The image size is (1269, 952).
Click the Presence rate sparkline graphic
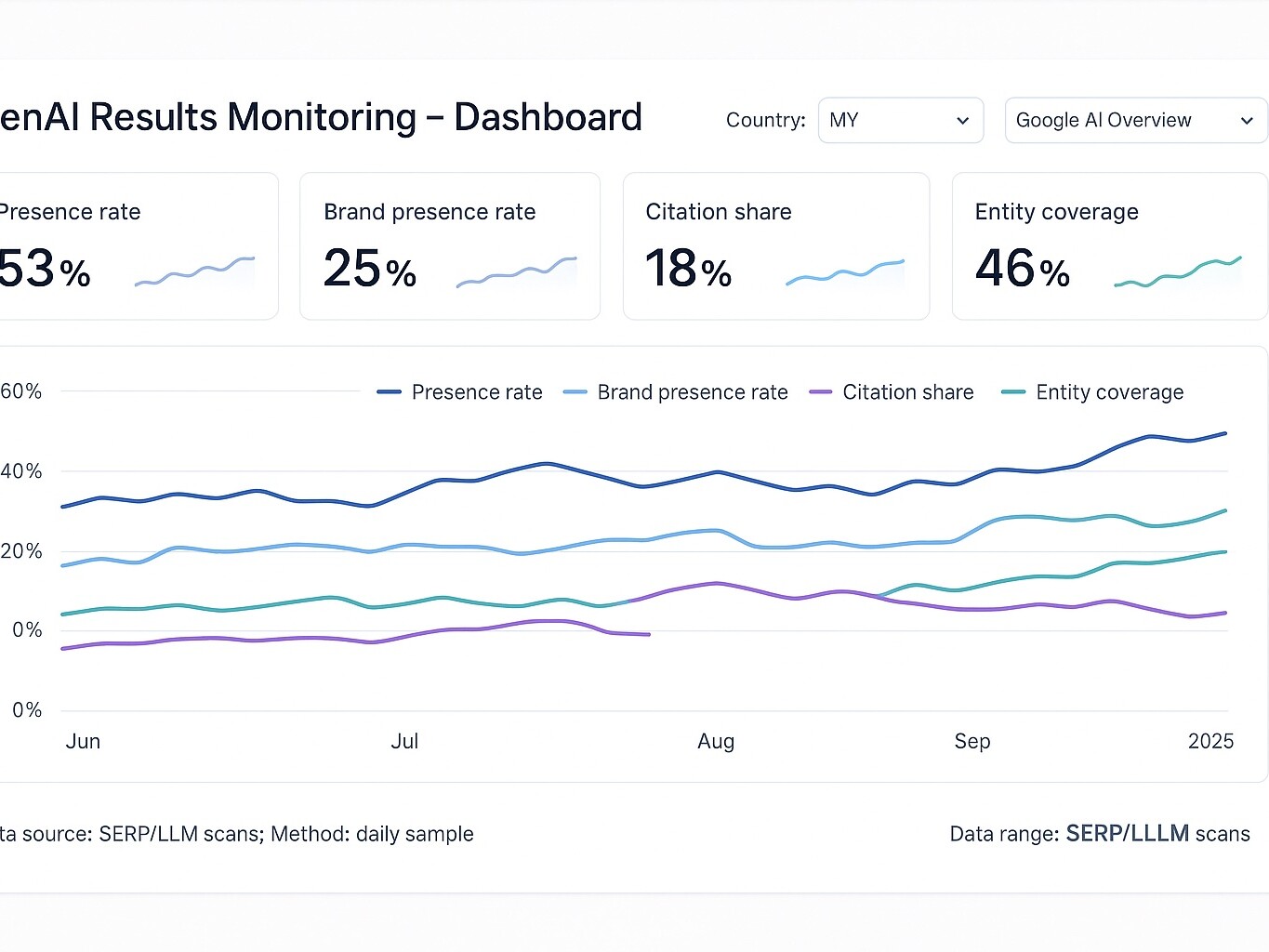point(195,270)
